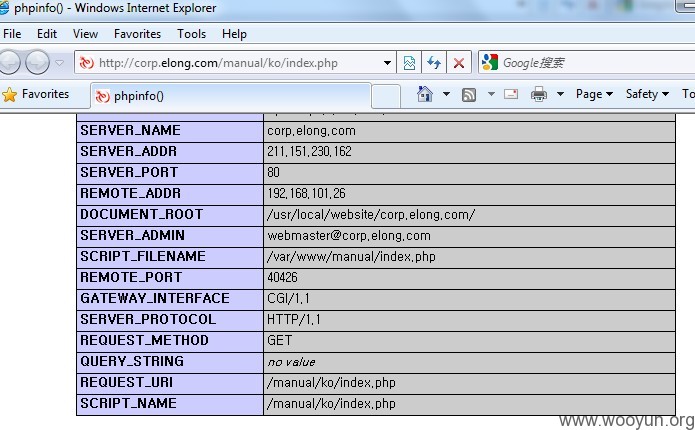The width and height of the screenshot is (695, 430).
Task: Click the GATEWAY_INTERFACE row label
Action: click(155, 298)
